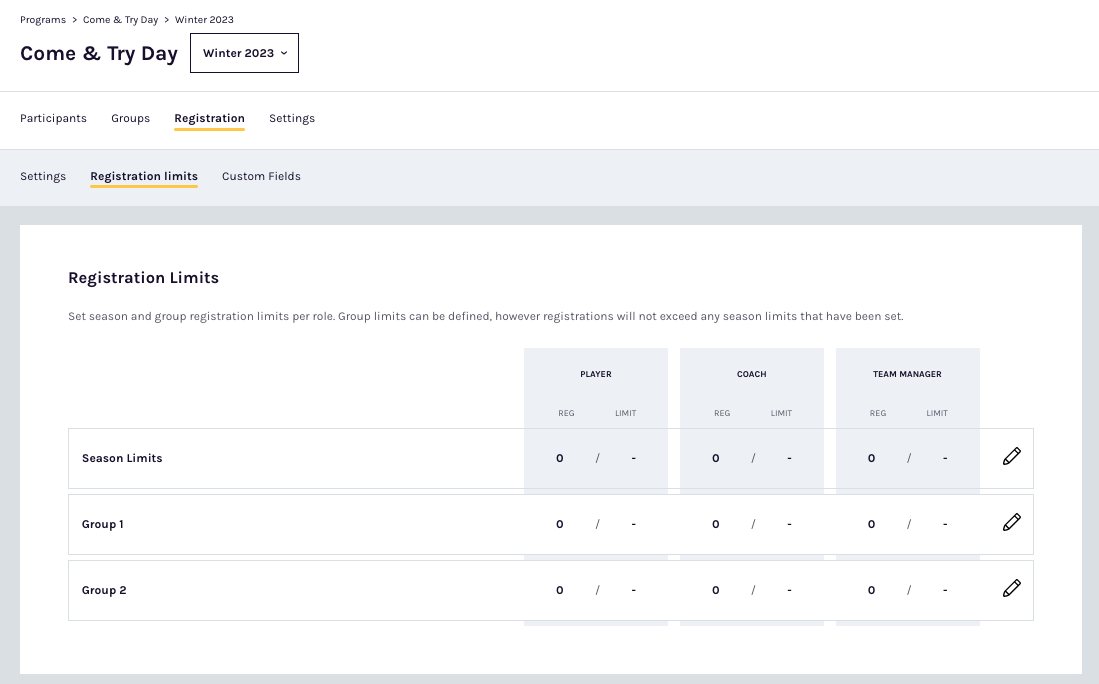Open Group 2 edit pencil icon

[x=1011, y=589]
